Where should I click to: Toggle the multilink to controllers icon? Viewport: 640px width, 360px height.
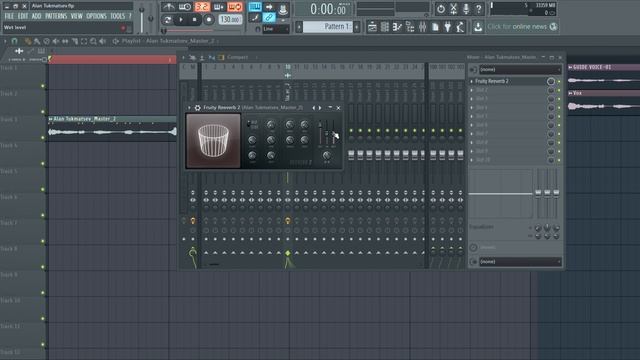(269, 18)
